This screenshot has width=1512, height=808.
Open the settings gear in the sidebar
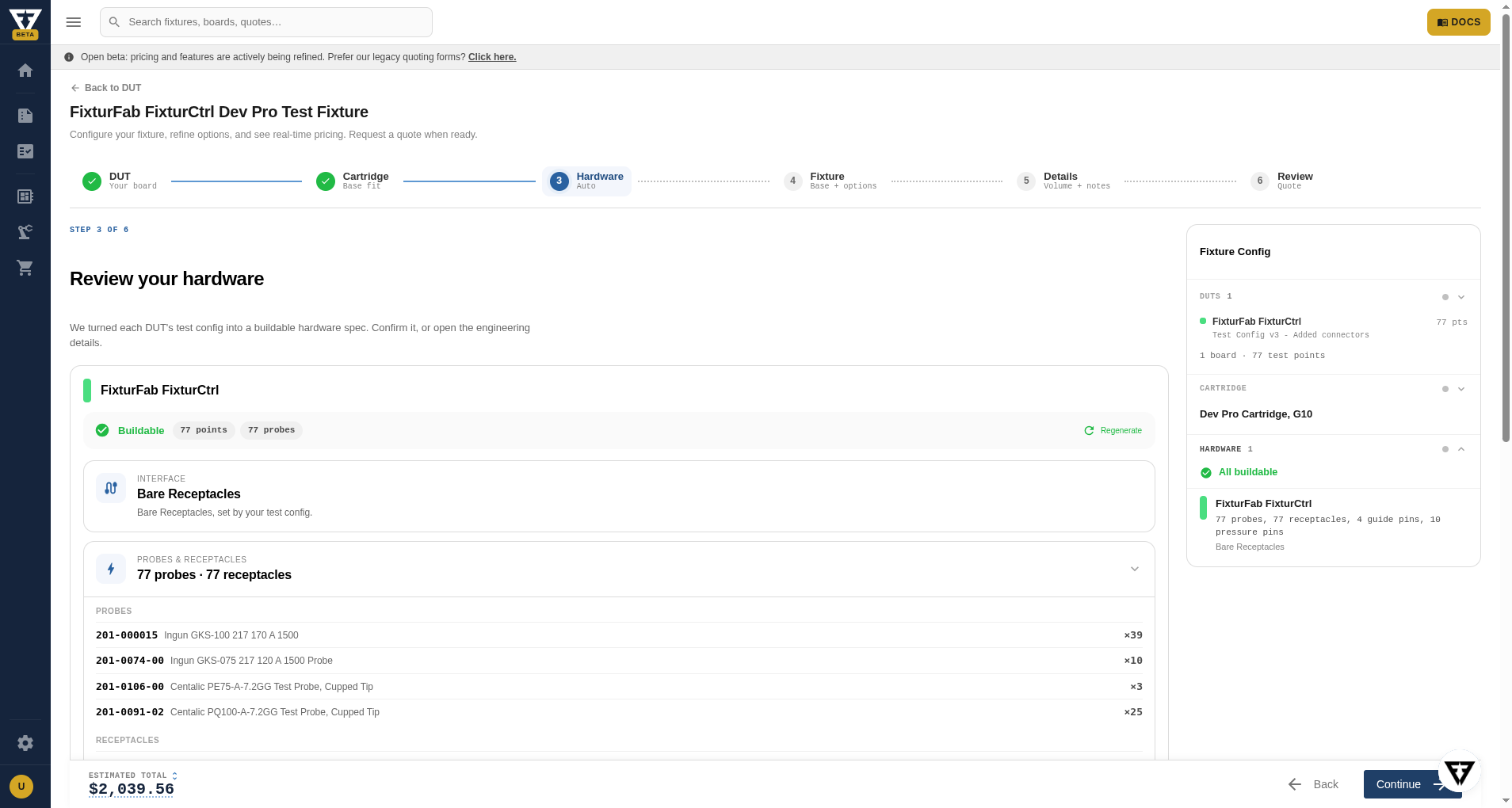coord(25,743)
